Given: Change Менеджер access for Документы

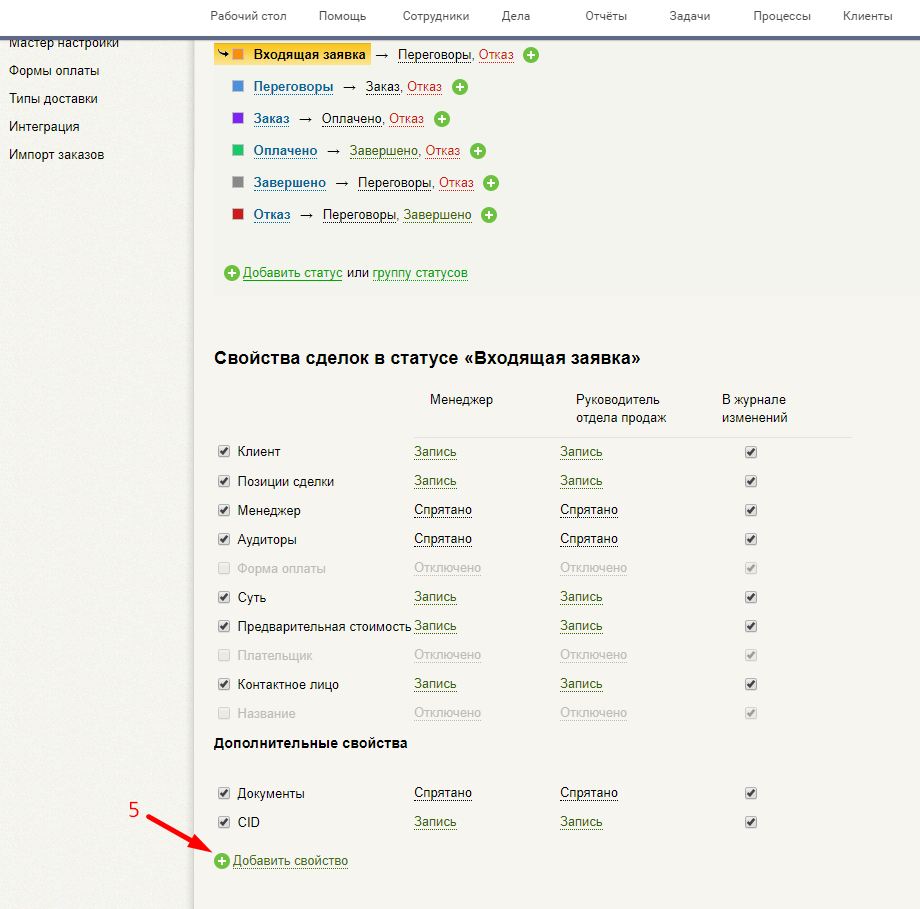Looking at the screenshot, I should point(443,793).
